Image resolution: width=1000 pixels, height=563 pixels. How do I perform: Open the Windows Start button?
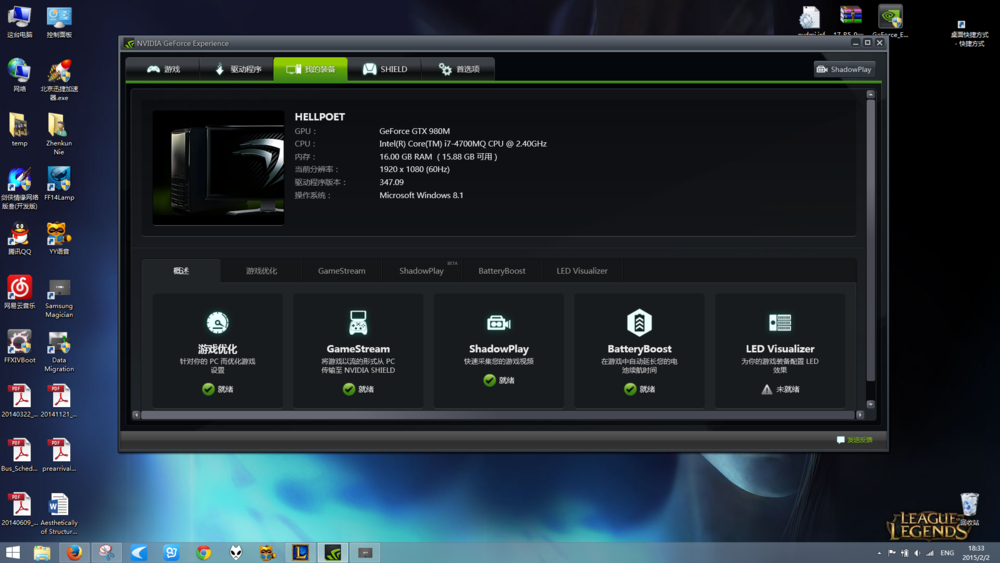(x=13, y=553)
